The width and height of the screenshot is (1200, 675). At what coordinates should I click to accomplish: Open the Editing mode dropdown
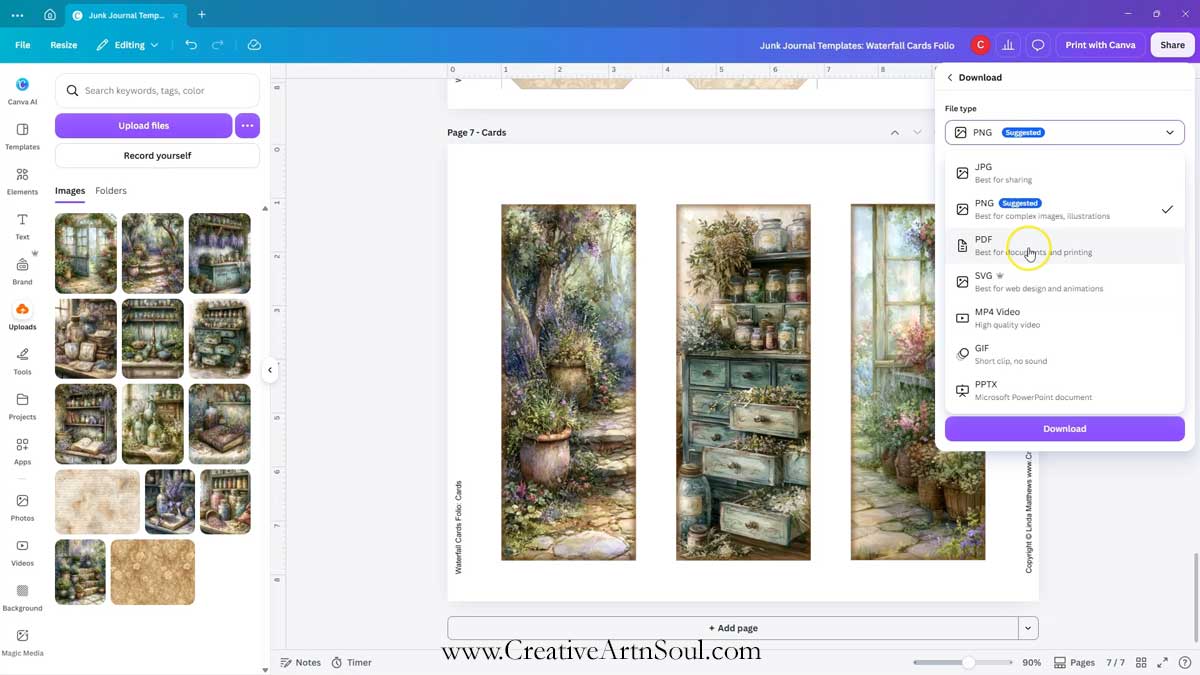click(128, 45)
